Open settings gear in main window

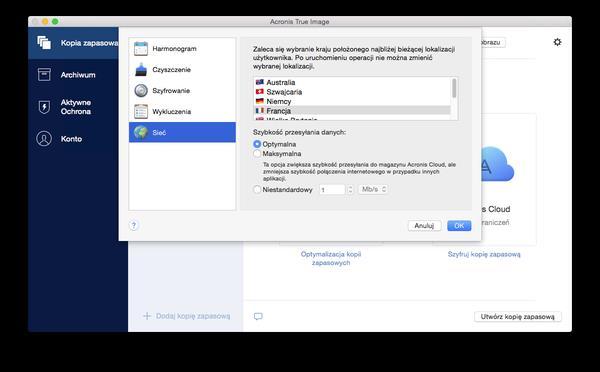558,42
